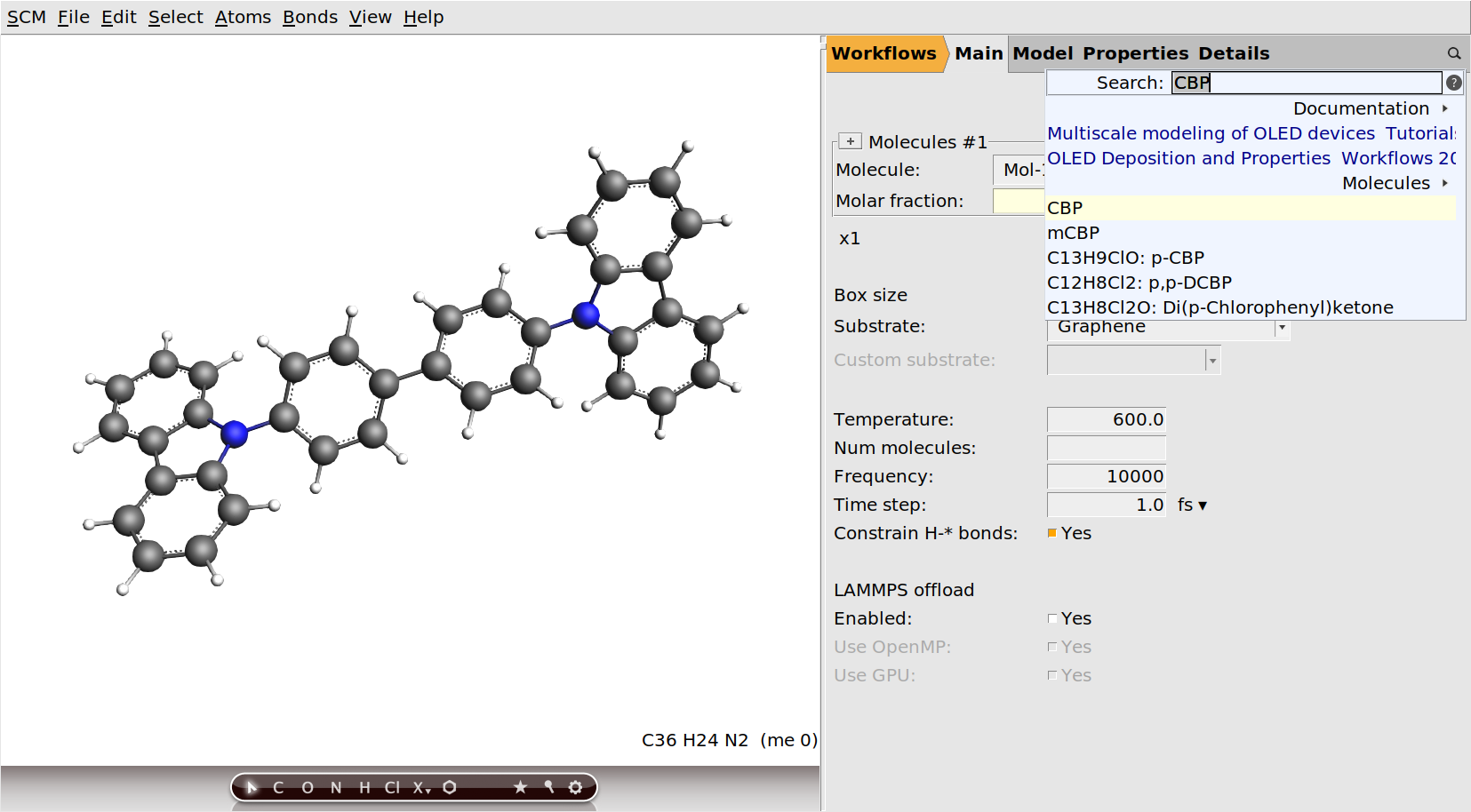Open the gear settings in the bottom toolbar
The width and height of the screenshot is (1471, 812).
(576, 787)
